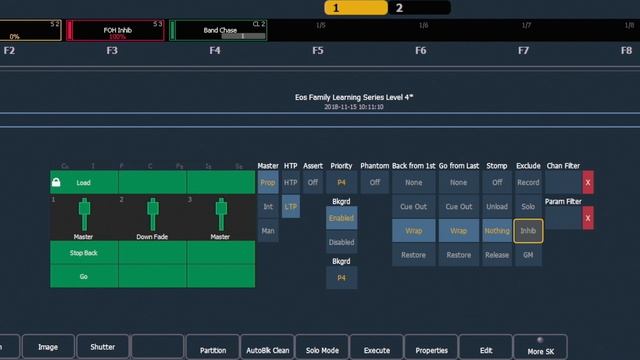640x360 pixels.
Task: Toggle Exclude from Record
Action: pyautogui.click(x=528, y=182)
